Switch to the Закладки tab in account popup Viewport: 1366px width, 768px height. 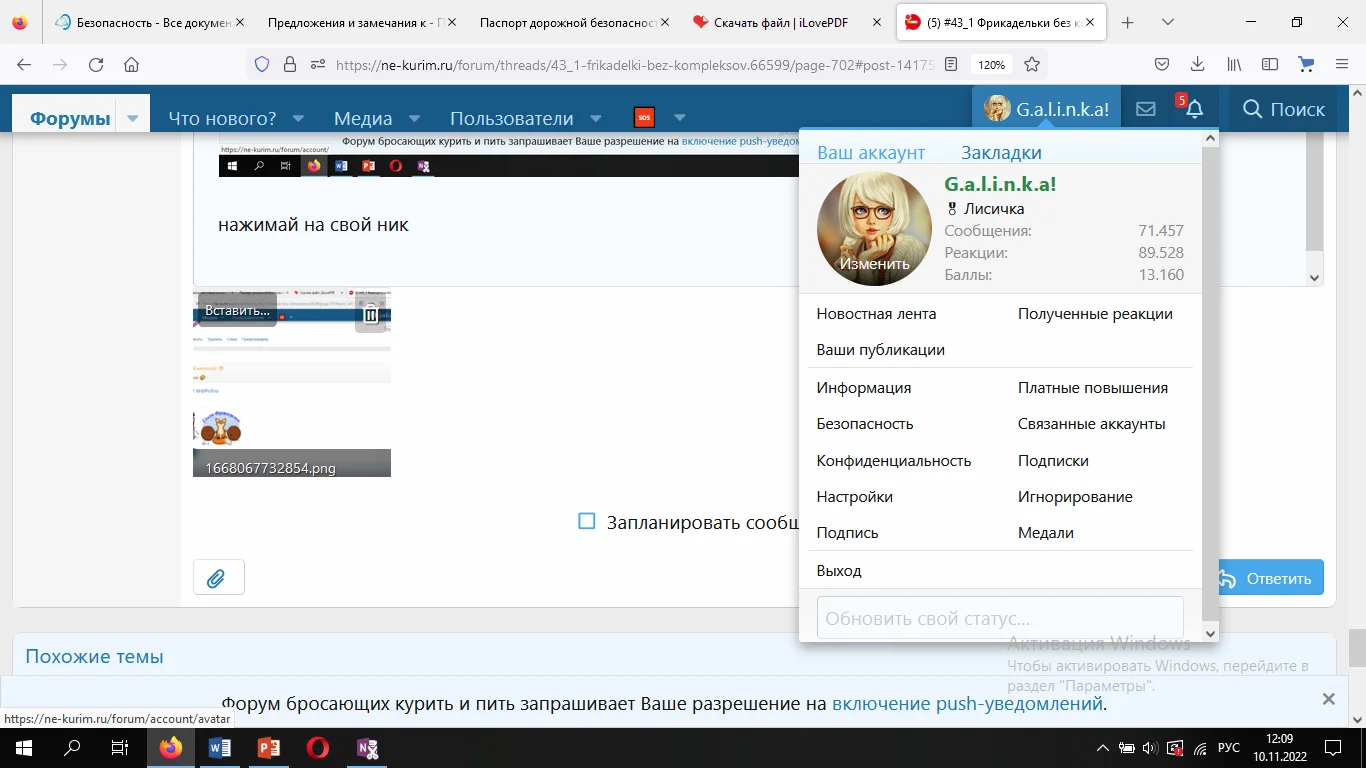1000,152
